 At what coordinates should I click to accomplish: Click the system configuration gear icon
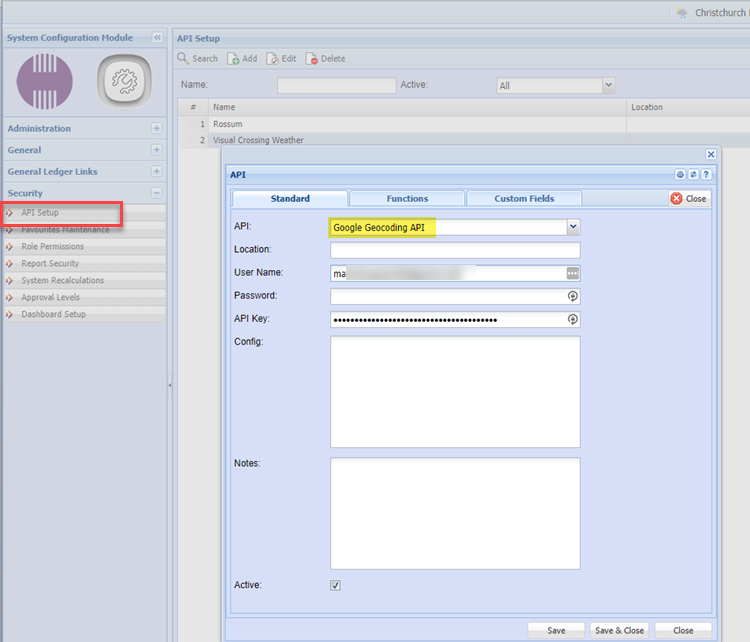tap(125, 81)
